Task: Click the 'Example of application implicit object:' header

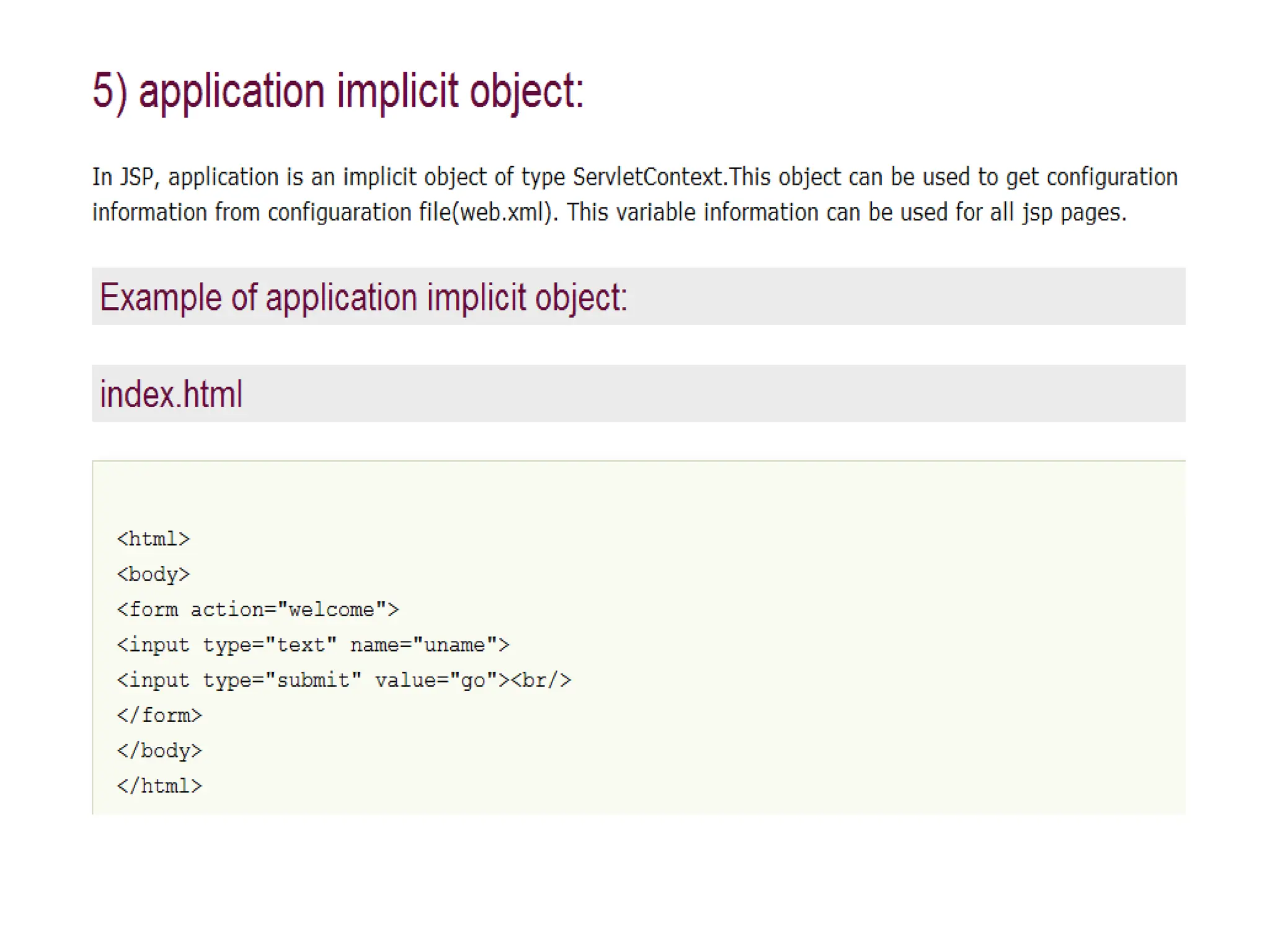Action: (363, 297)
